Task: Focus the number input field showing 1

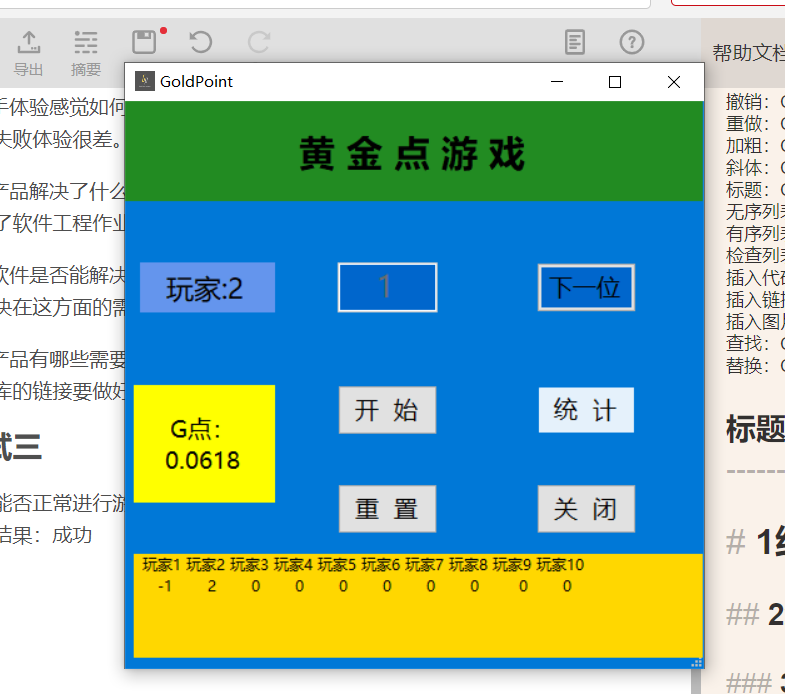Action: click(387, 287)
